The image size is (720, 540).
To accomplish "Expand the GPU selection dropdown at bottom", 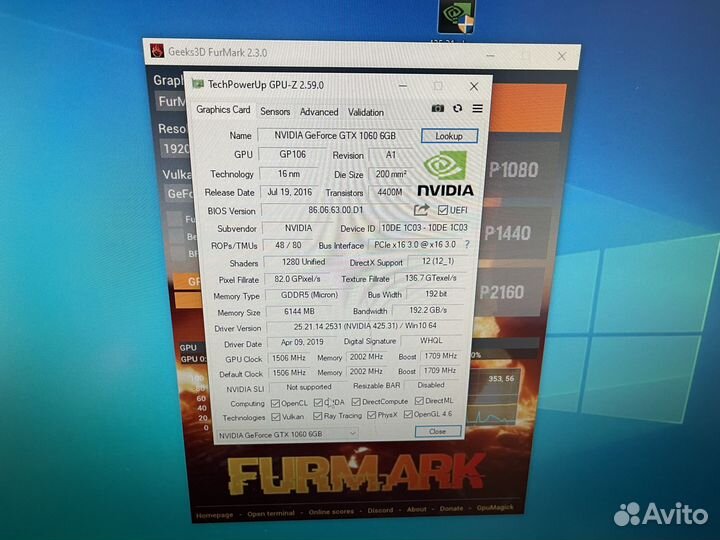I will tap(351, 433).
